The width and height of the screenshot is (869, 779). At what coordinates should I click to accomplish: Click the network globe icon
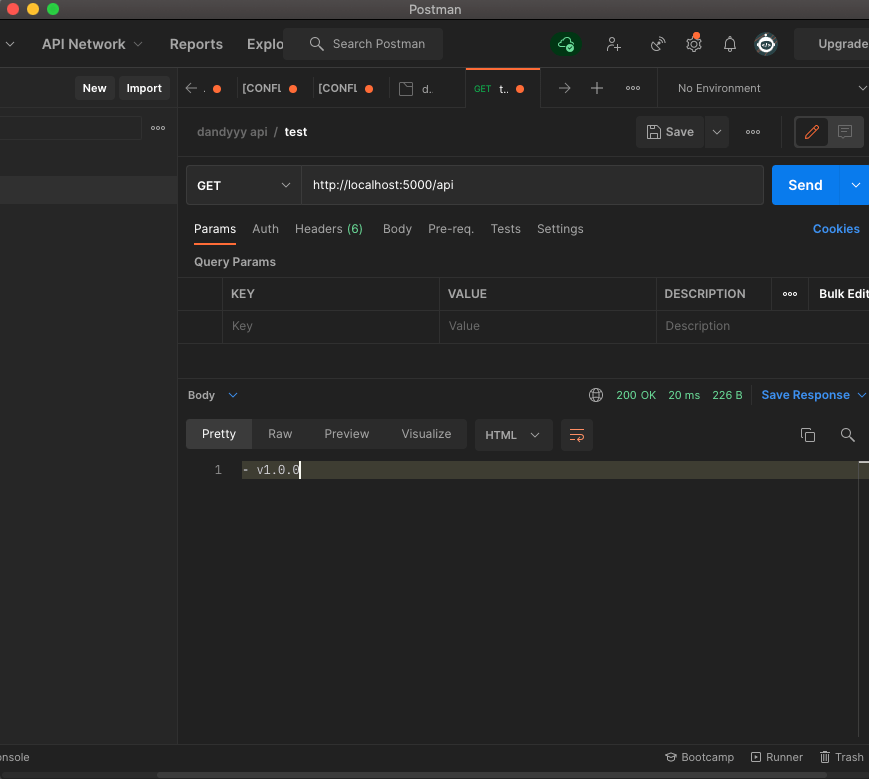[x=596, y=395]
